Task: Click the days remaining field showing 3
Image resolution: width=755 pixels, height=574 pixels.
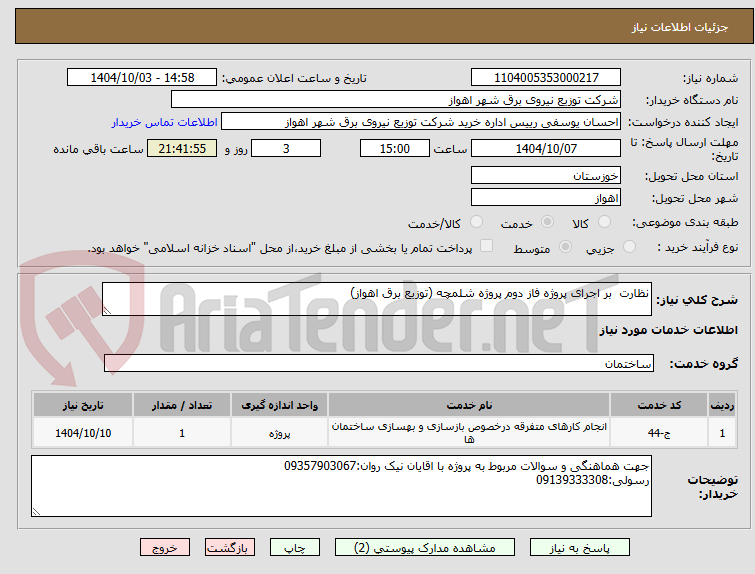Action: 286,148
